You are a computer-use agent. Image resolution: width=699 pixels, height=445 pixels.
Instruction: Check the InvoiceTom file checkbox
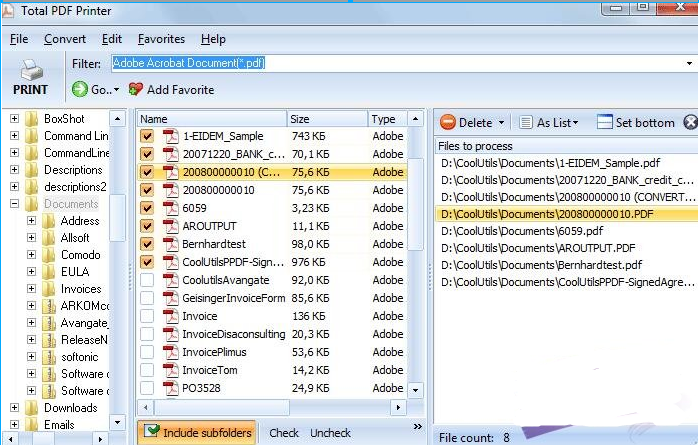(x=147, y=370)
